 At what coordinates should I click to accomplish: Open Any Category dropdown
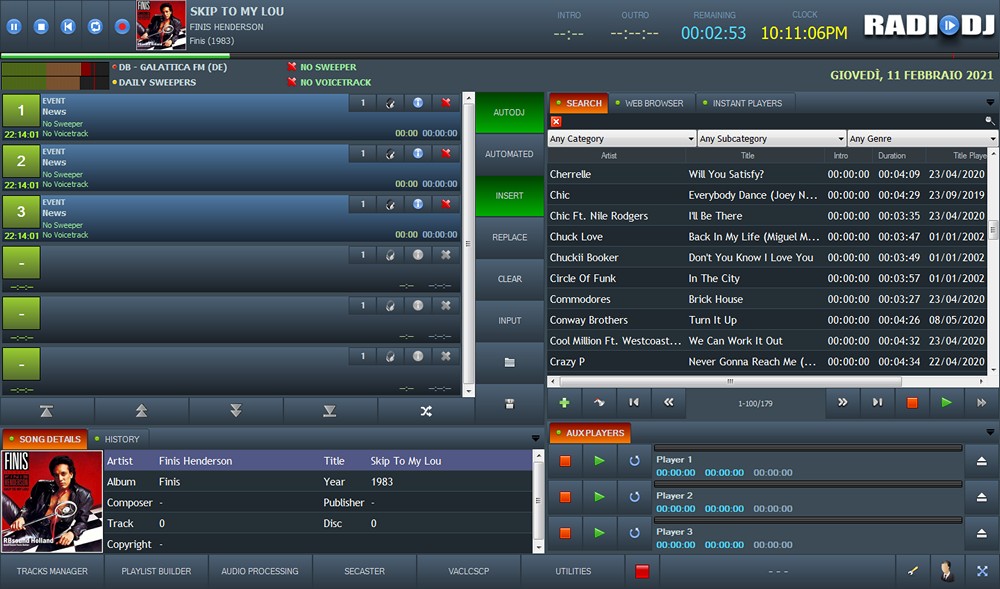click(621, 138)
